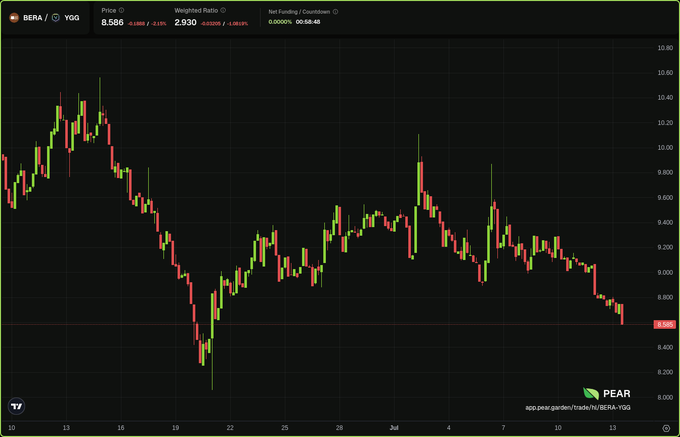Image resolution: width=680 pixels, height=437 pixels.
Task: Click the 7 date label on time axis
Action: pyautogui.click(x=503, y=428)
